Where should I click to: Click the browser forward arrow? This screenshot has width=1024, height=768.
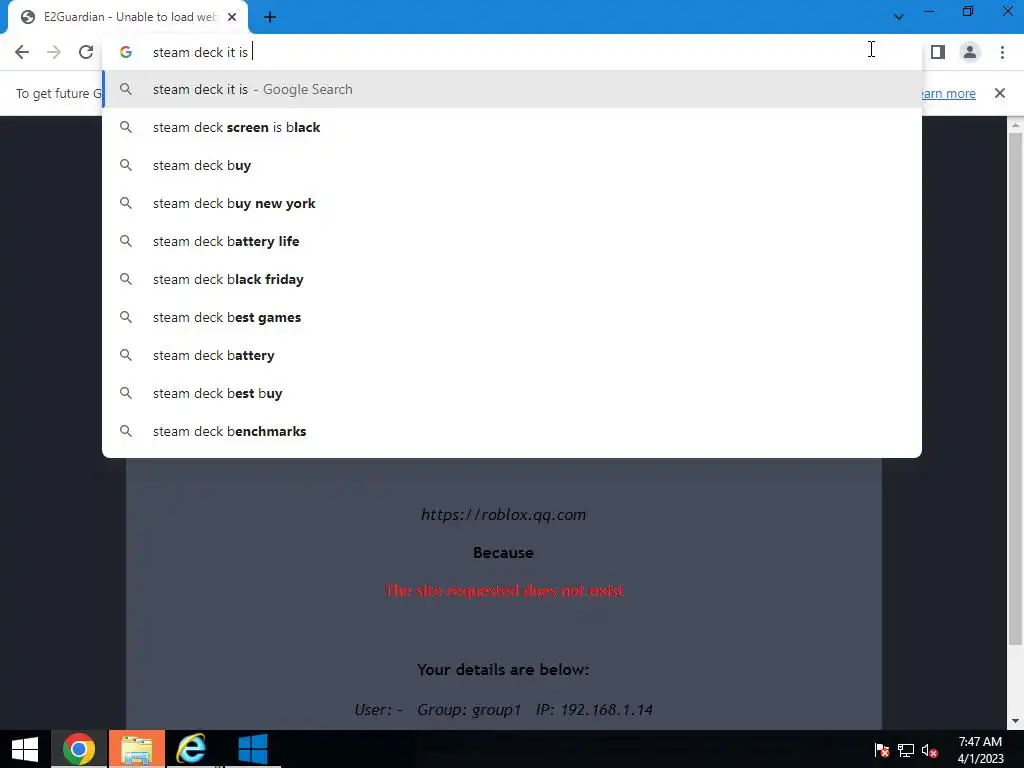[x=54, y=52]
